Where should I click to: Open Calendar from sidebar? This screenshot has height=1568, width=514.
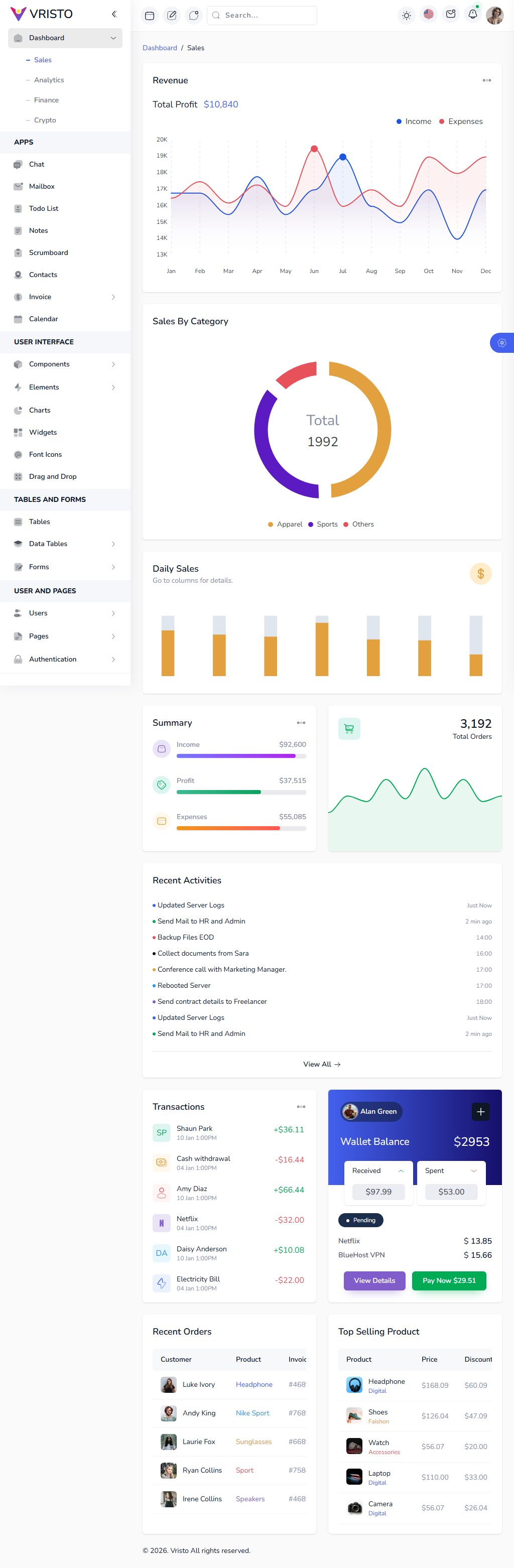pos(65,319)
